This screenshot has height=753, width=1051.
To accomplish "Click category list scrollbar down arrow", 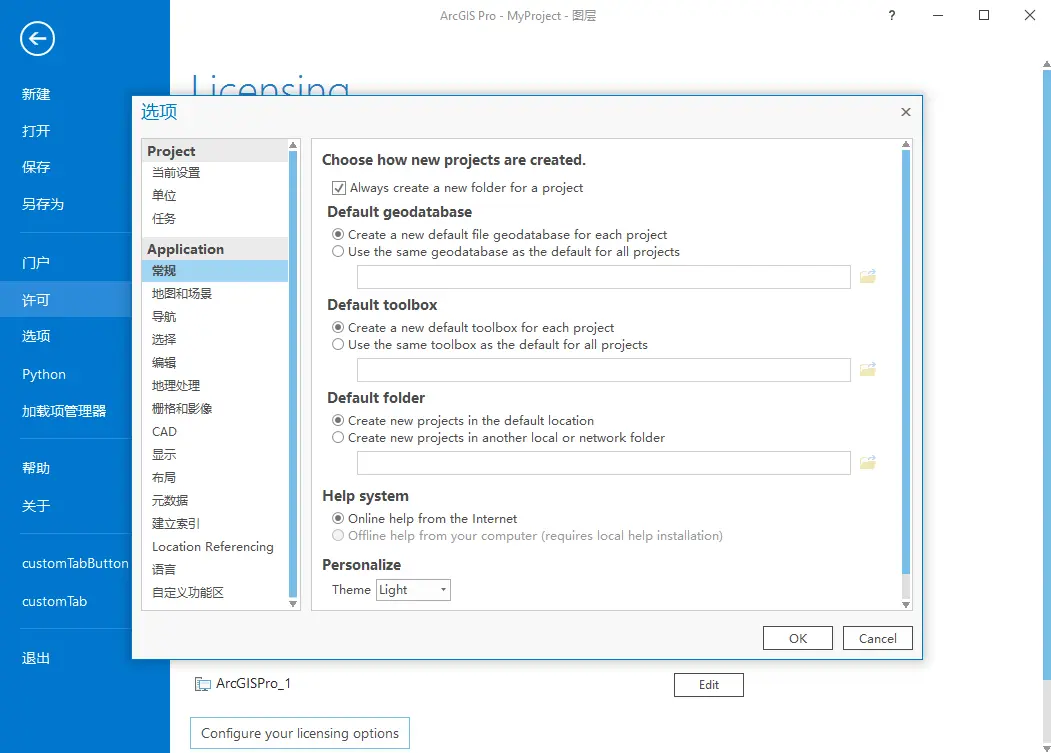I will (293, 604).
